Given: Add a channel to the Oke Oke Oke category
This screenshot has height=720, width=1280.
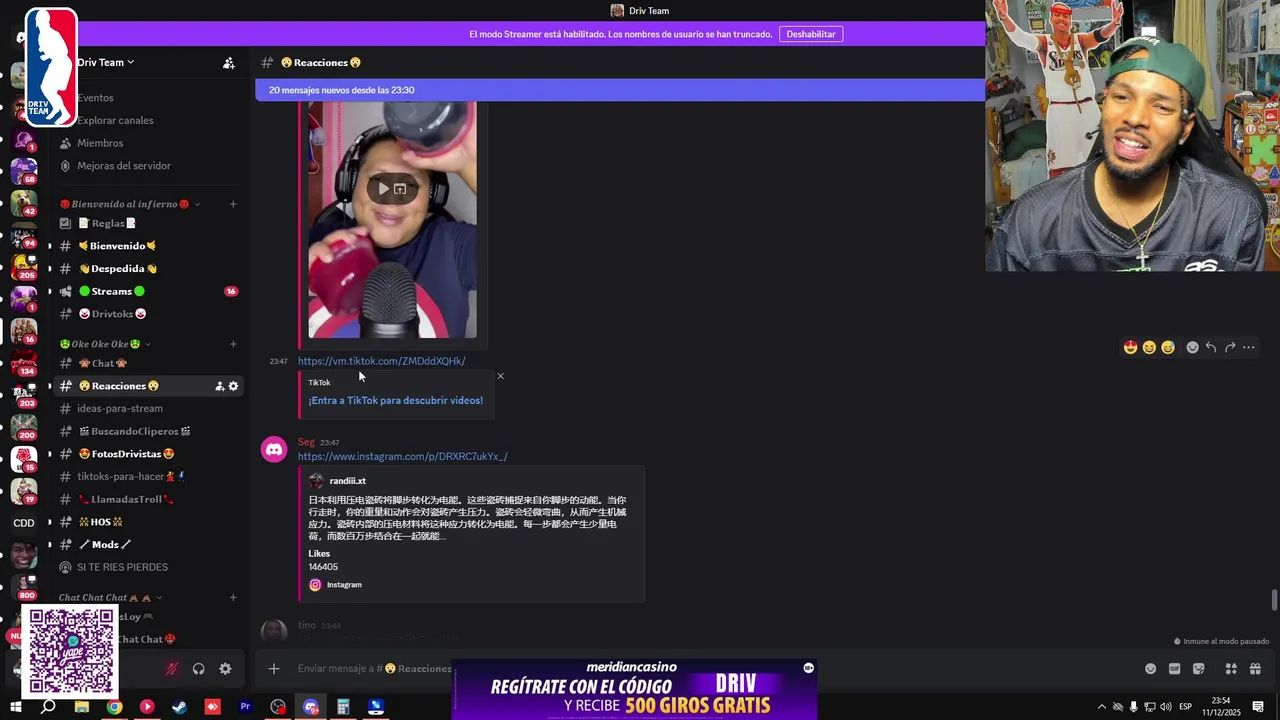Looking at the screenshot, I should (233, 344).
